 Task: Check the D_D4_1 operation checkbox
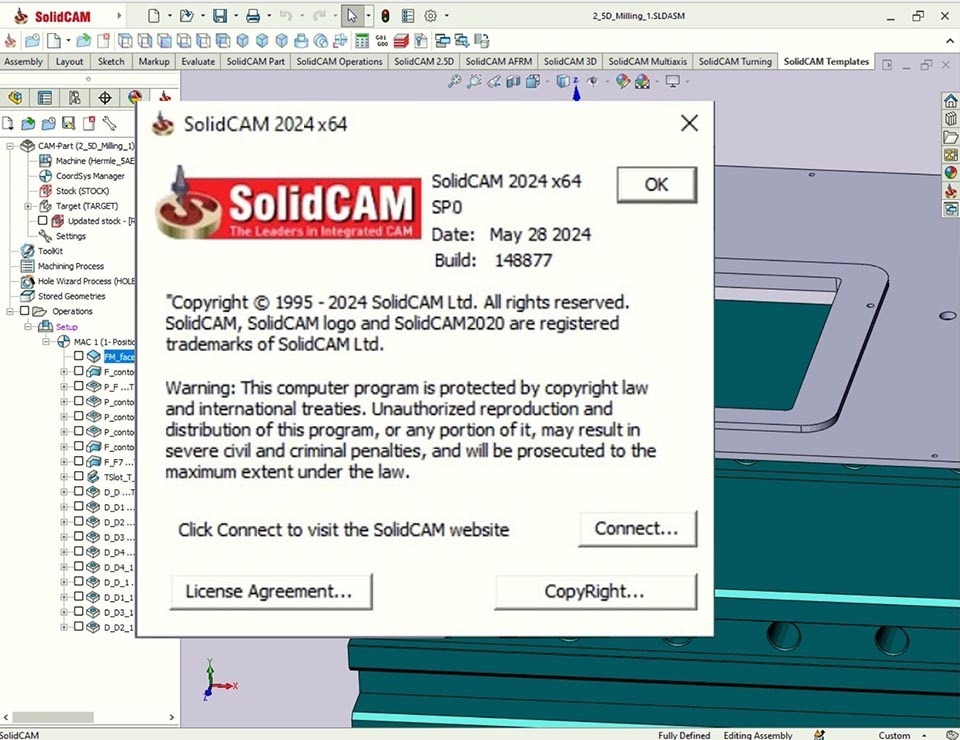click(x=78, y=567)
